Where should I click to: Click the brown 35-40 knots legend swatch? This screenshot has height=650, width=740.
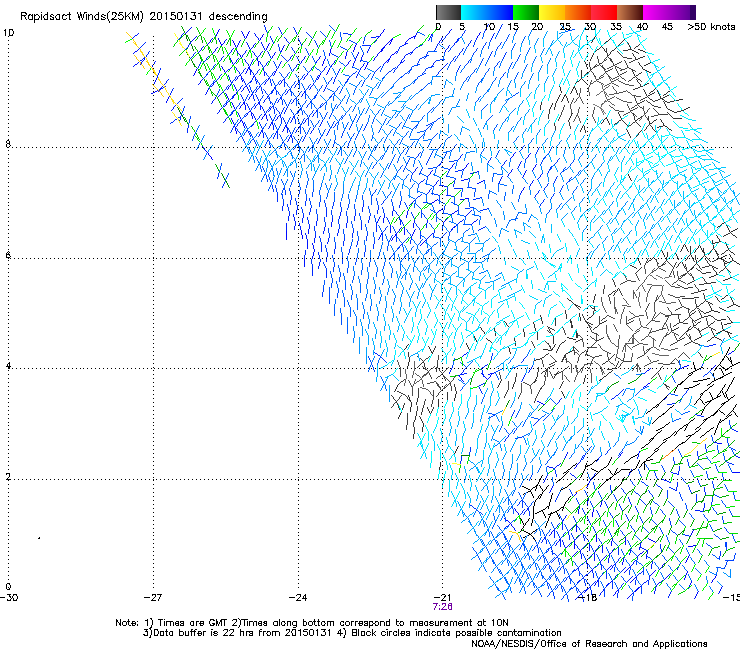click(630, 12)
